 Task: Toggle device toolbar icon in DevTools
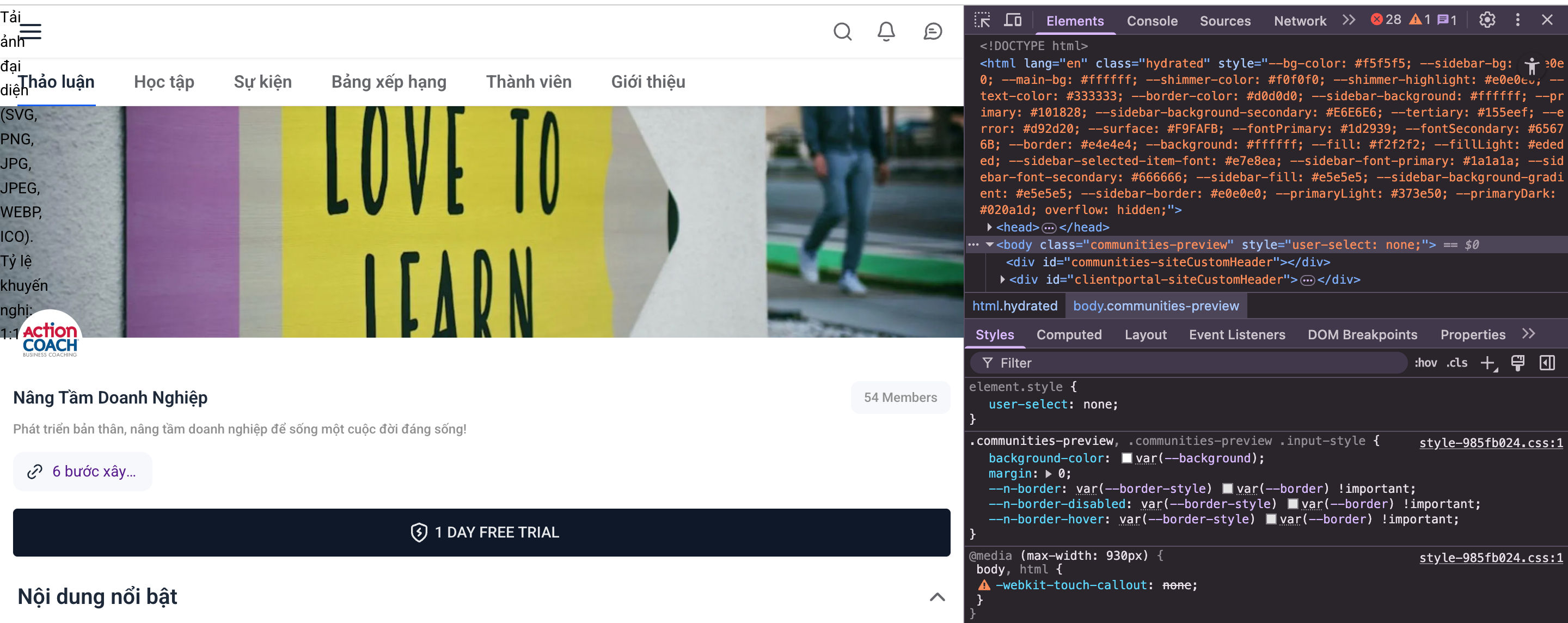1012,20
